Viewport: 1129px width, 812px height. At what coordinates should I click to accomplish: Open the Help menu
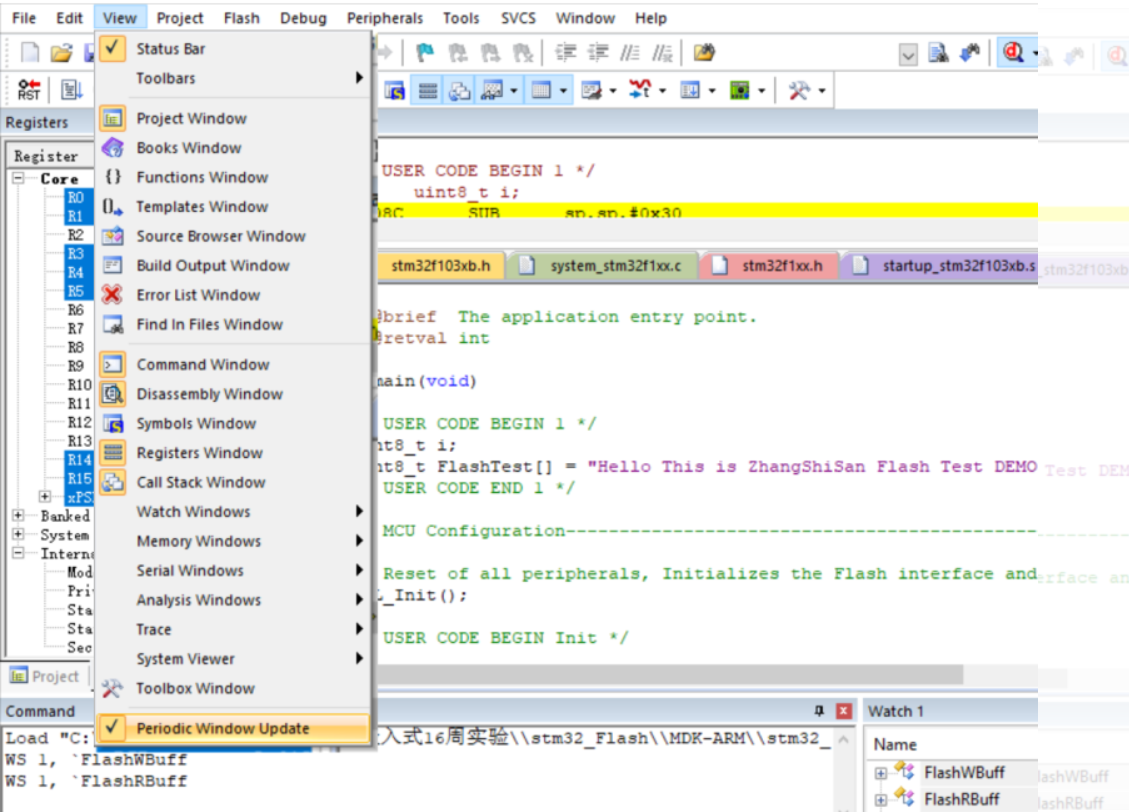(x=650, y=18)
